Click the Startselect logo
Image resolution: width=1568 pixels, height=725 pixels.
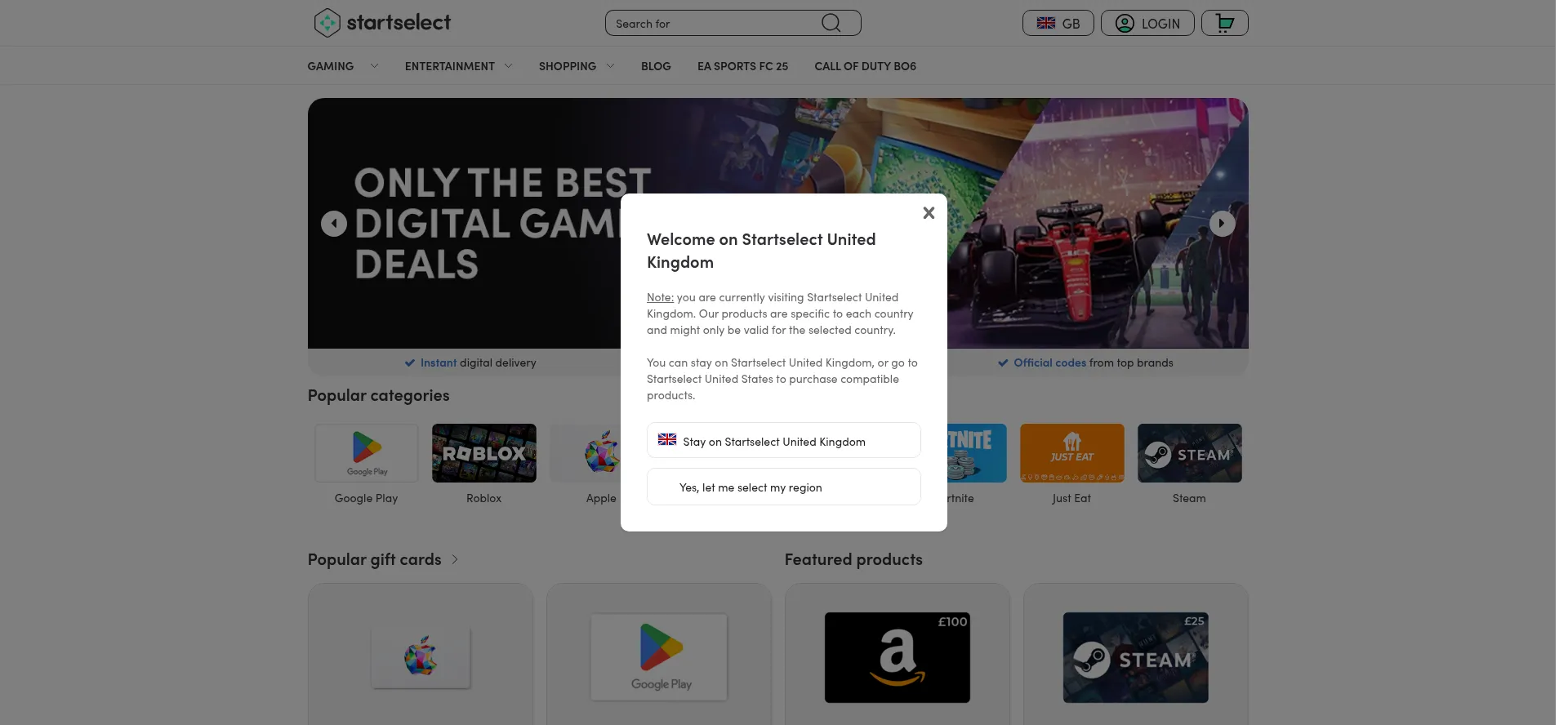(382, 23)
